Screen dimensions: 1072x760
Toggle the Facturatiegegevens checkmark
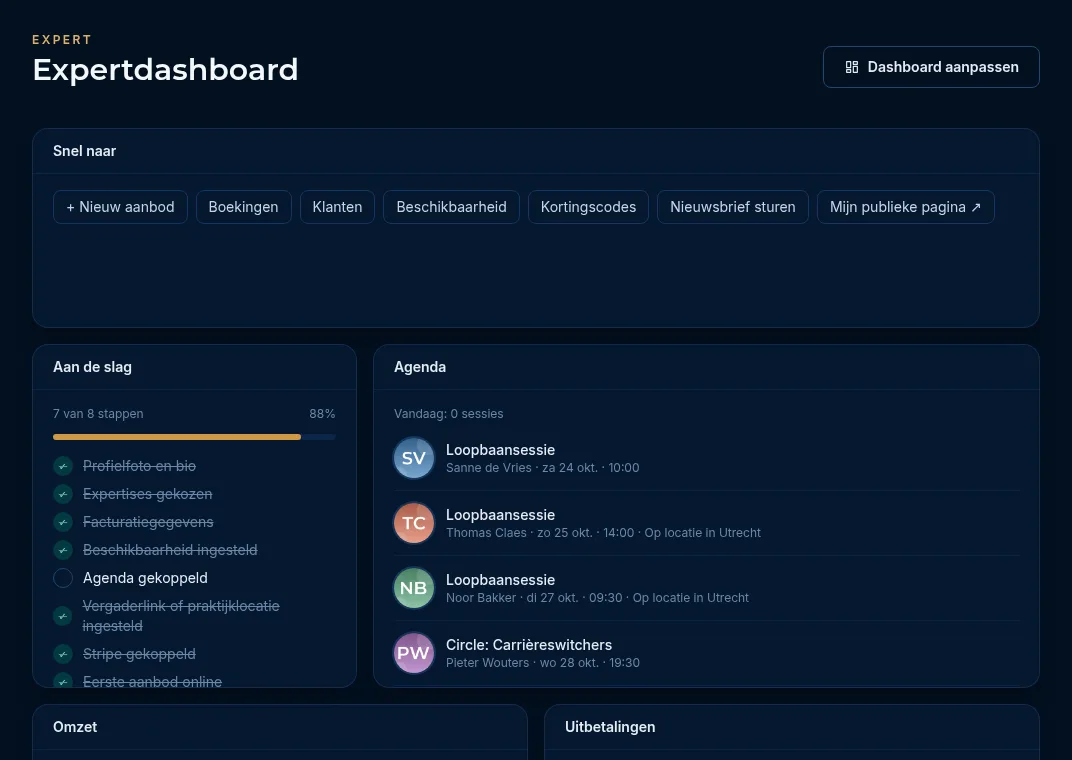click(63, 522)
